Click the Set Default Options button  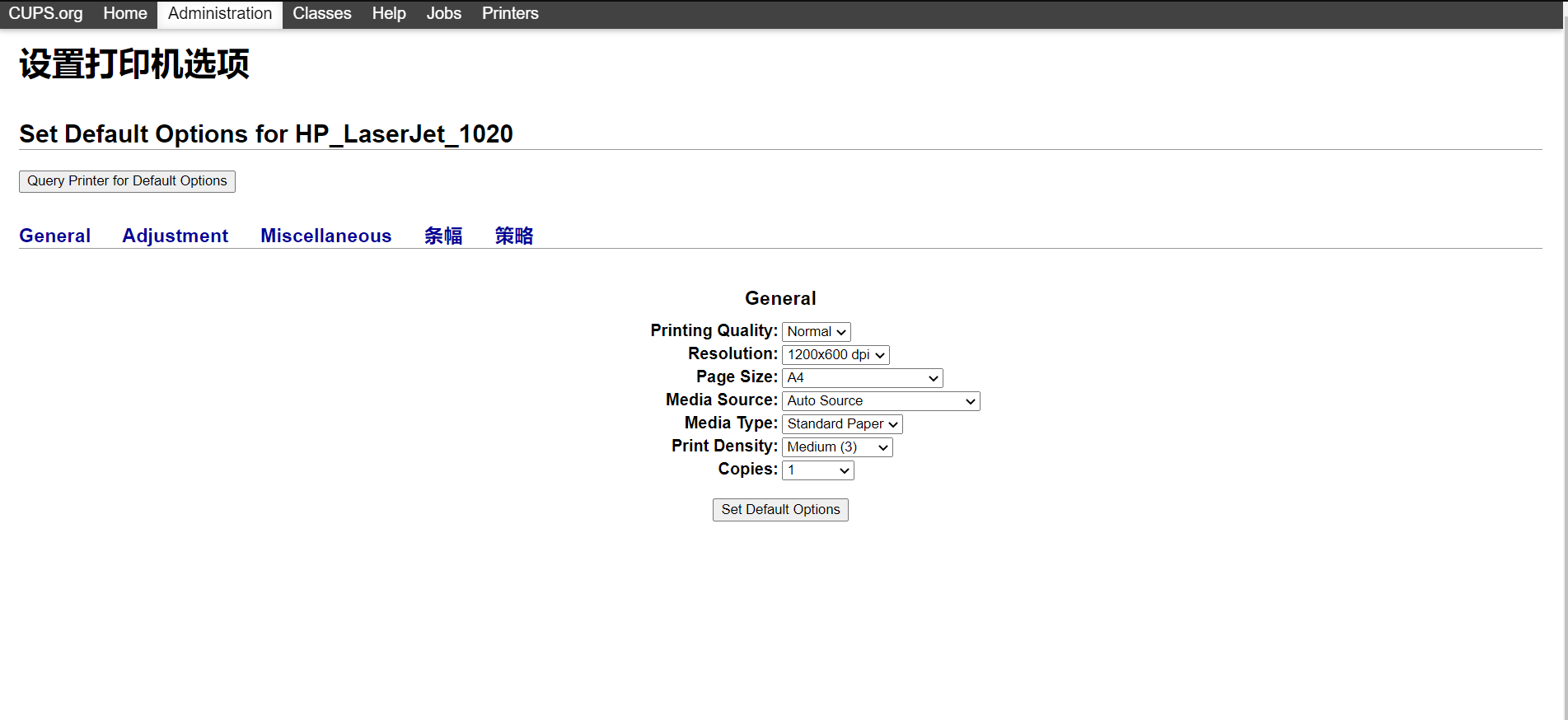780,510
